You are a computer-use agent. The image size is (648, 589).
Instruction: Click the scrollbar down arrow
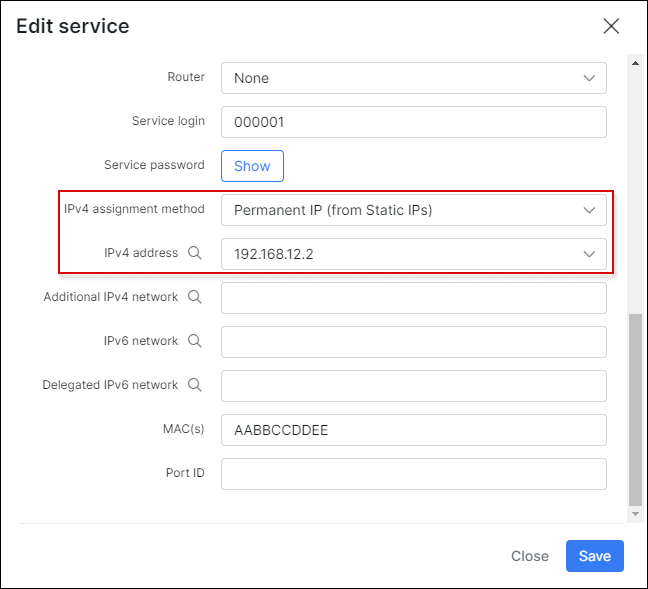tap(635, 514)
